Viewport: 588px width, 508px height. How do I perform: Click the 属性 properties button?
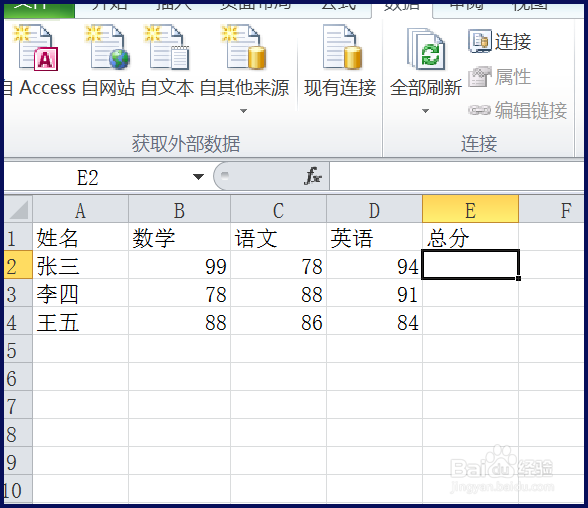pyautogui.click(x=500, y=77)
